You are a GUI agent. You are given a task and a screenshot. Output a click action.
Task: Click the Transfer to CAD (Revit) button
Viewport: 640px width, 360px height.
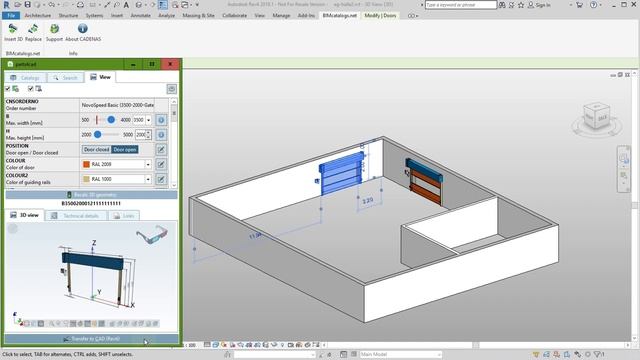point(91,339)
